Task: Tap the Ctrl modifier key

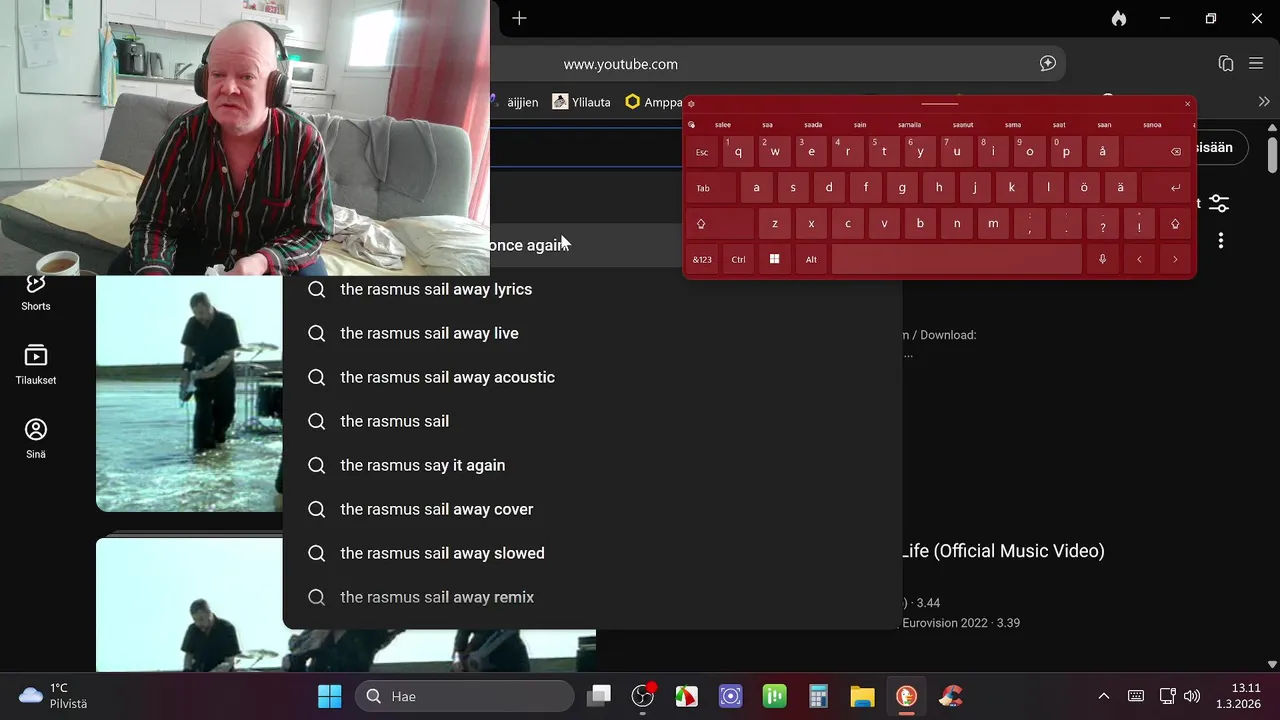Action: [738, 259]
